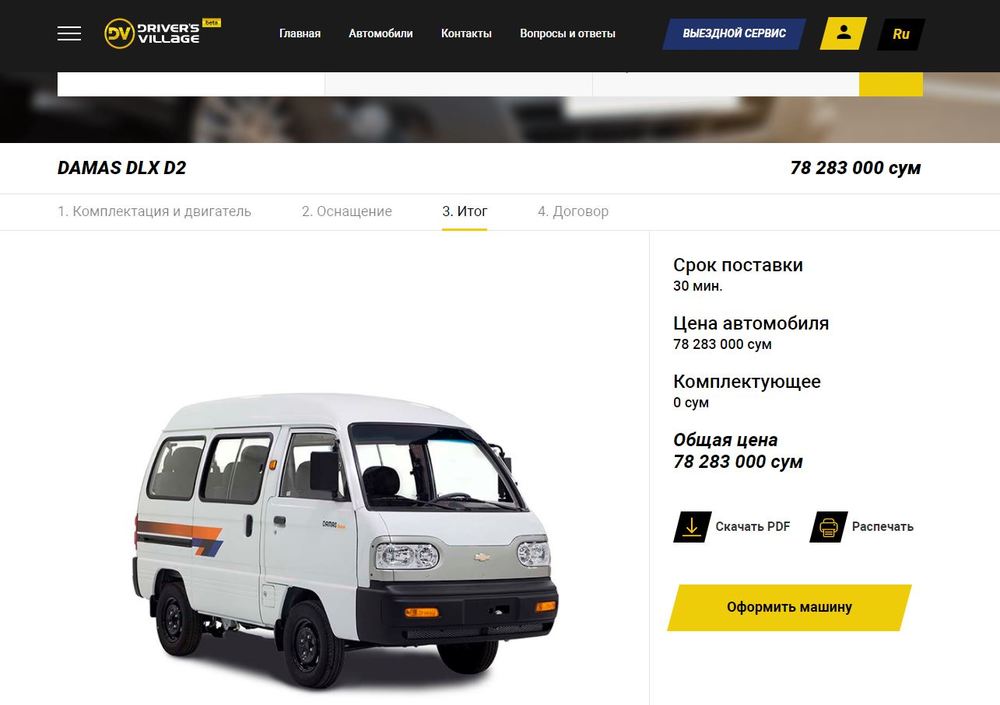
Task: Open Автомобили menu item
Action: (x=381, y=33)
